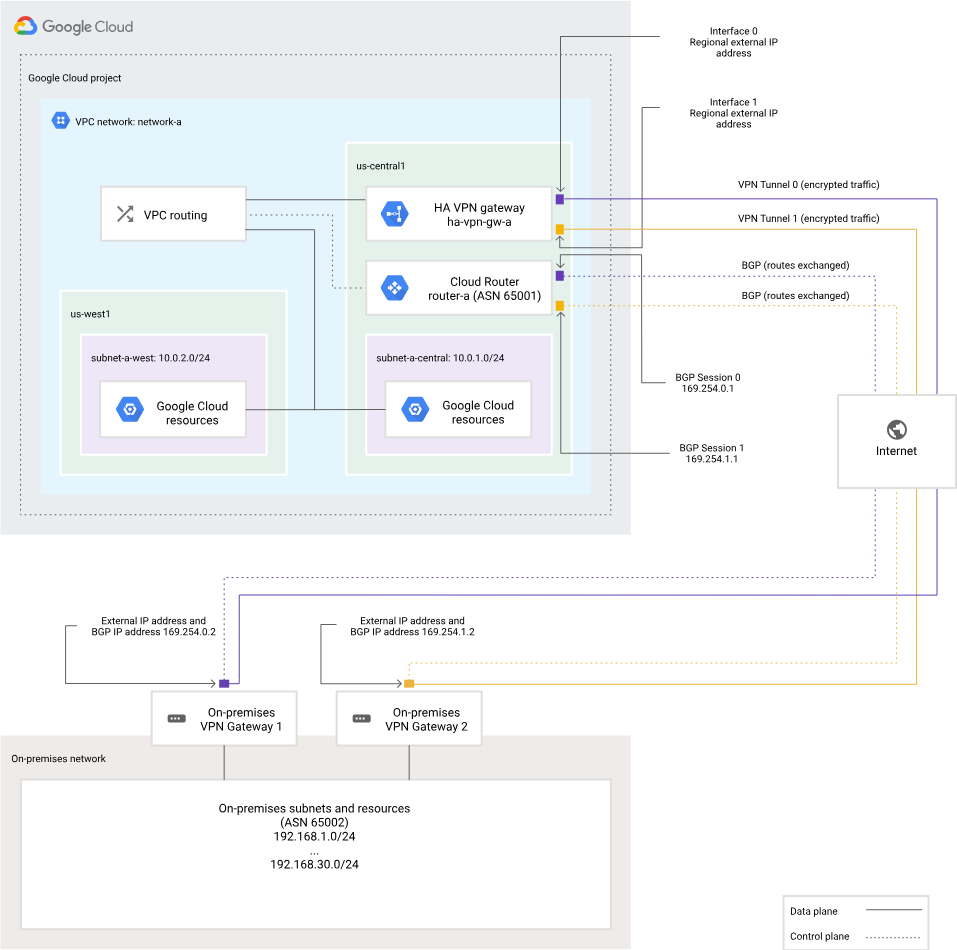Click the purple Interface 0 square on HA VPN gateway

click(x=560, y=200)
